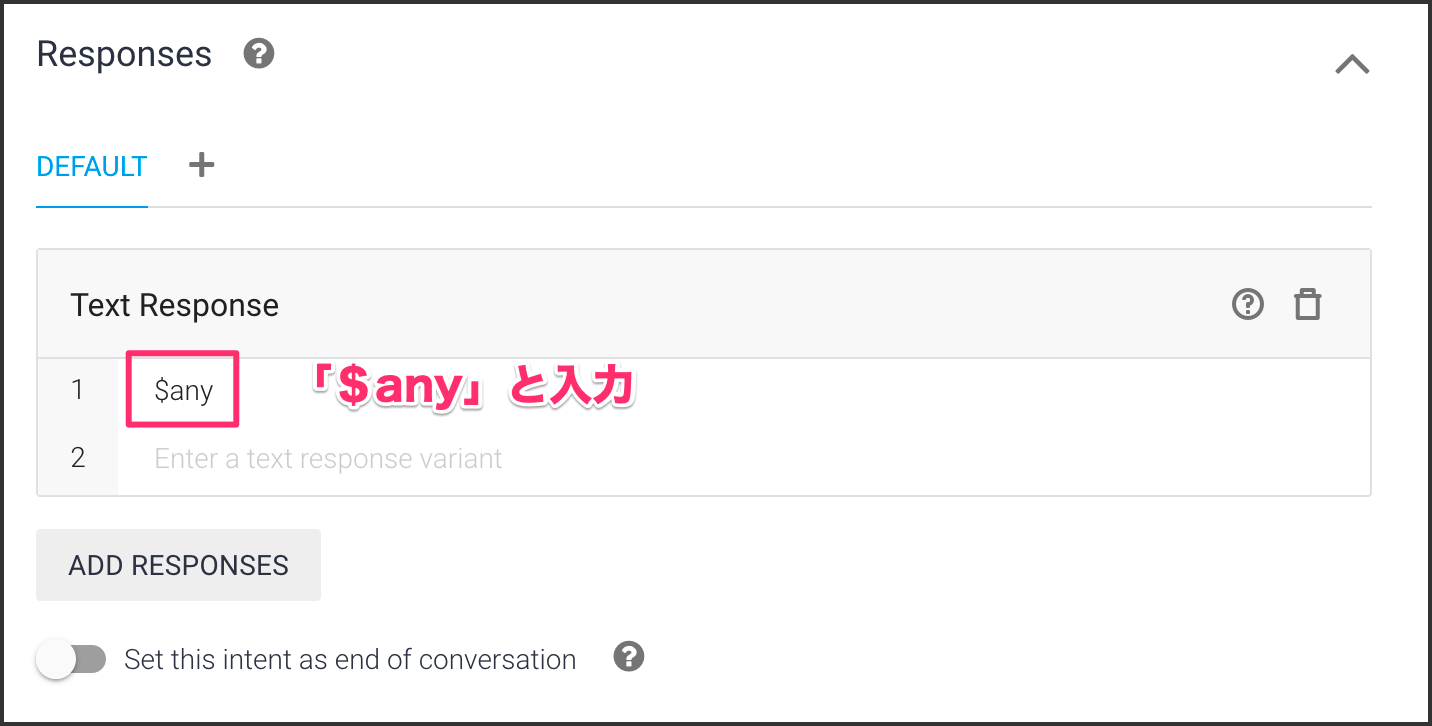
Task: Click the pink 「$any」と入力 annotation text
Action: 472,389
